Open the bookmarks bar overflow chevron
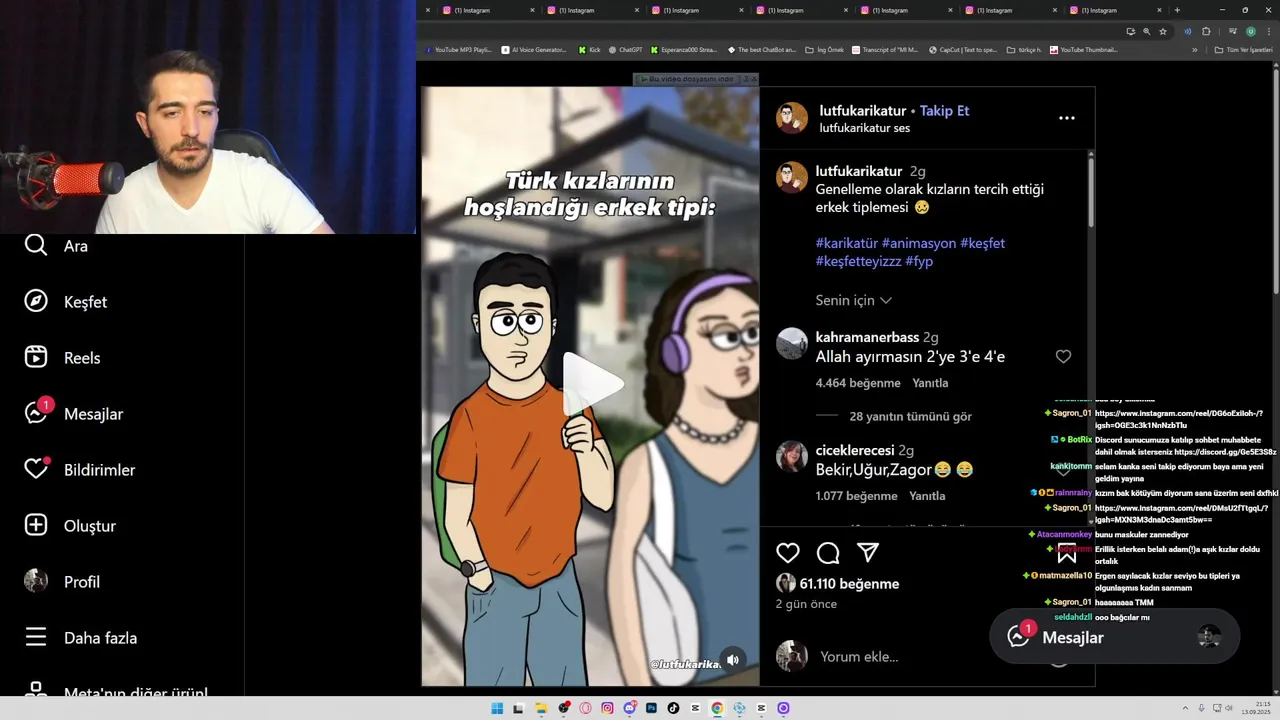 pyautogui.click(x=1194, y=49)
